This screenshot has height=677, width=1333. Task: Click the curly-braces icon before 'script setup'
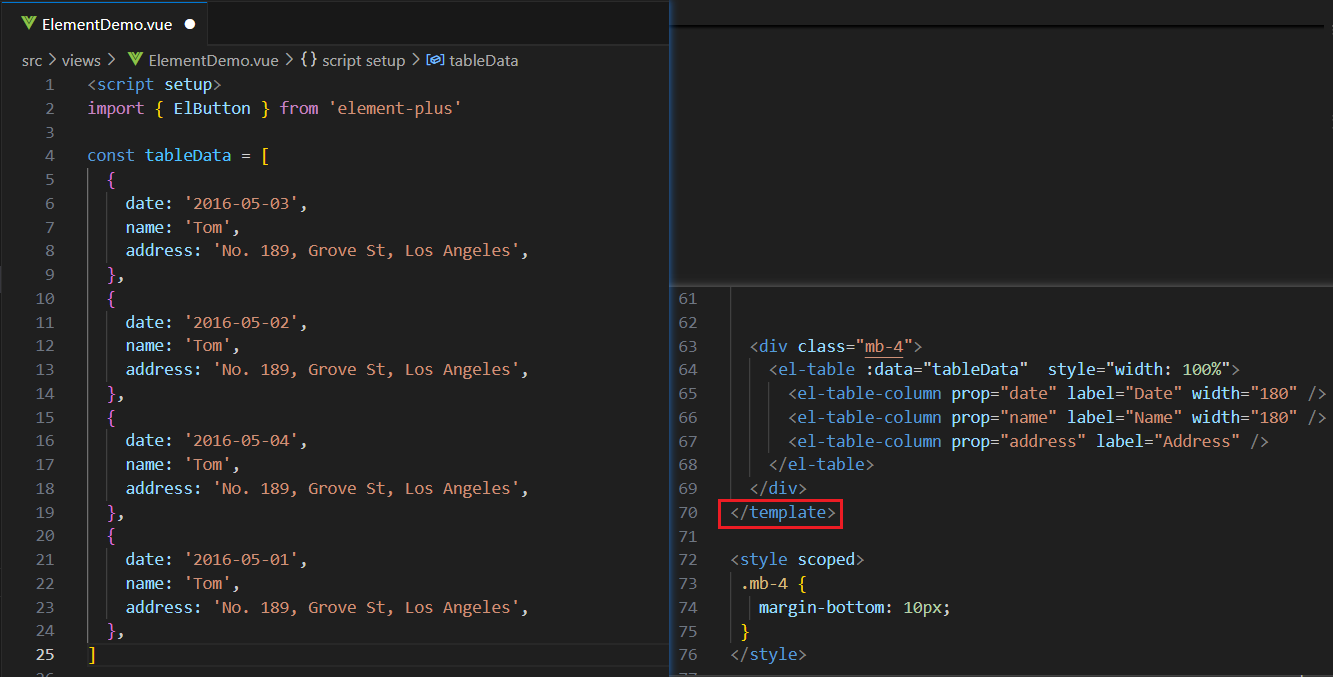coord(309,60)
